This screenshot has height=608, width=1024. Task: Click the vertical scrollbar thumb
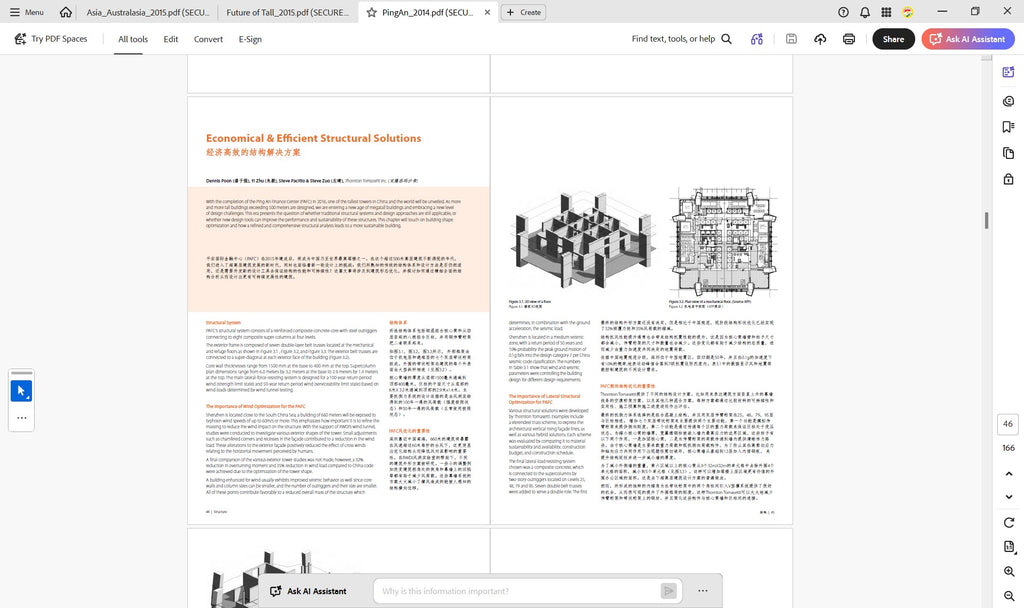tap(986, 221)
